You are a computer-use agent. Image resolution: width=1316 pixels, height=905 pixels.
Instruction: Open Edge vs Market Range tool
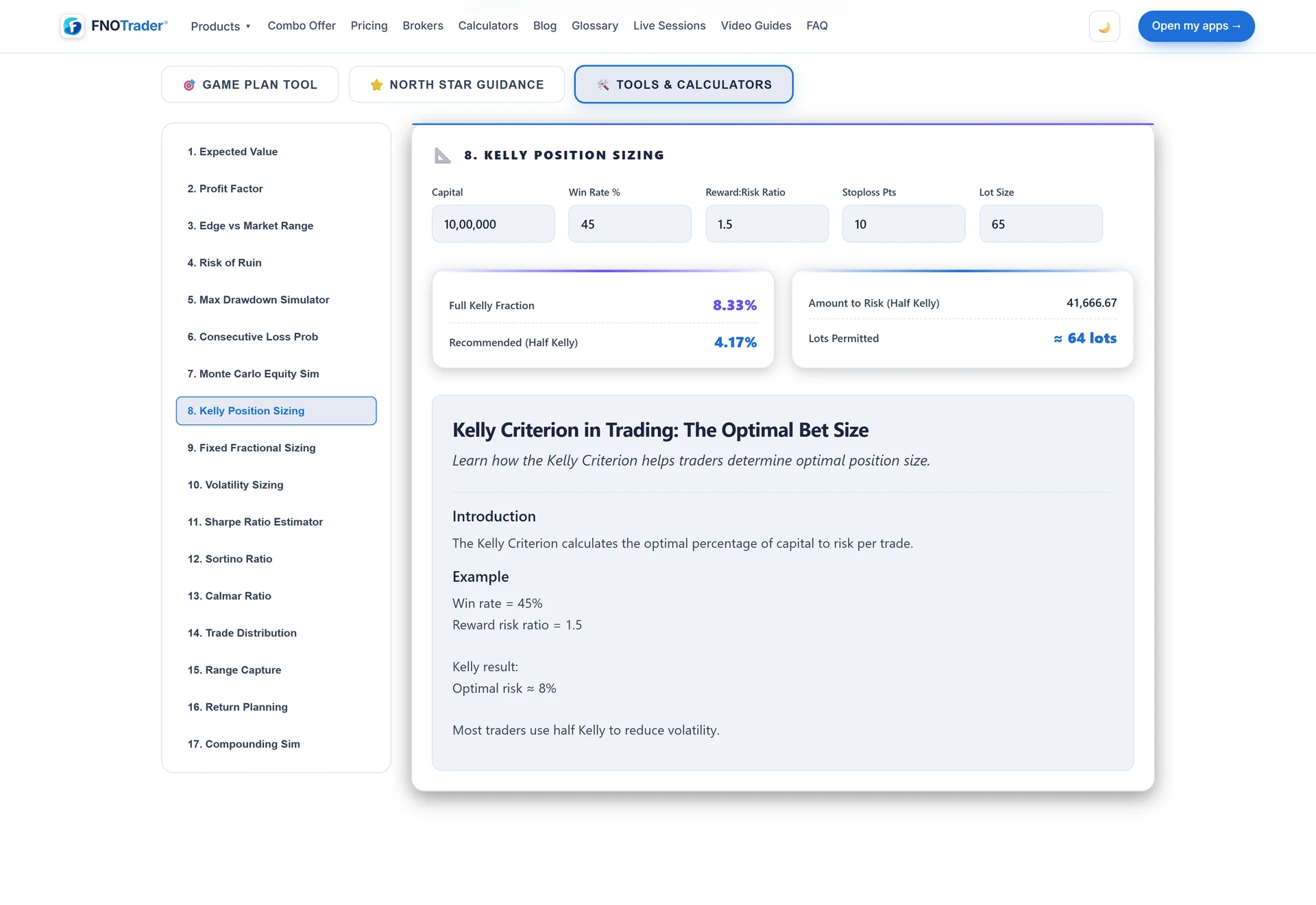coord(276,226)
